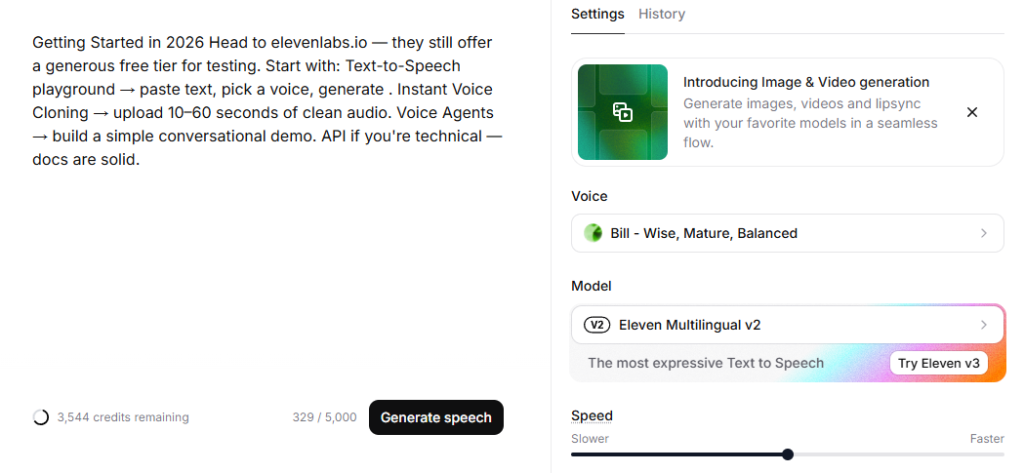Click the 3,544 credits remaining text
Image resolution: width=1024 pixels, height=473 pixels.
123,417
